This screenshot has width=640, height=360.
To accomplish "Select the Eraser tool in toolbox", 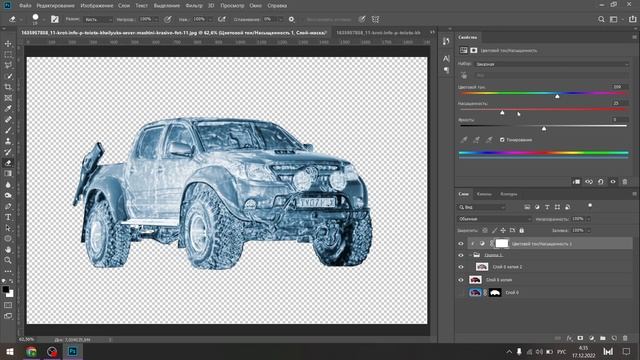I will (8, 163).
